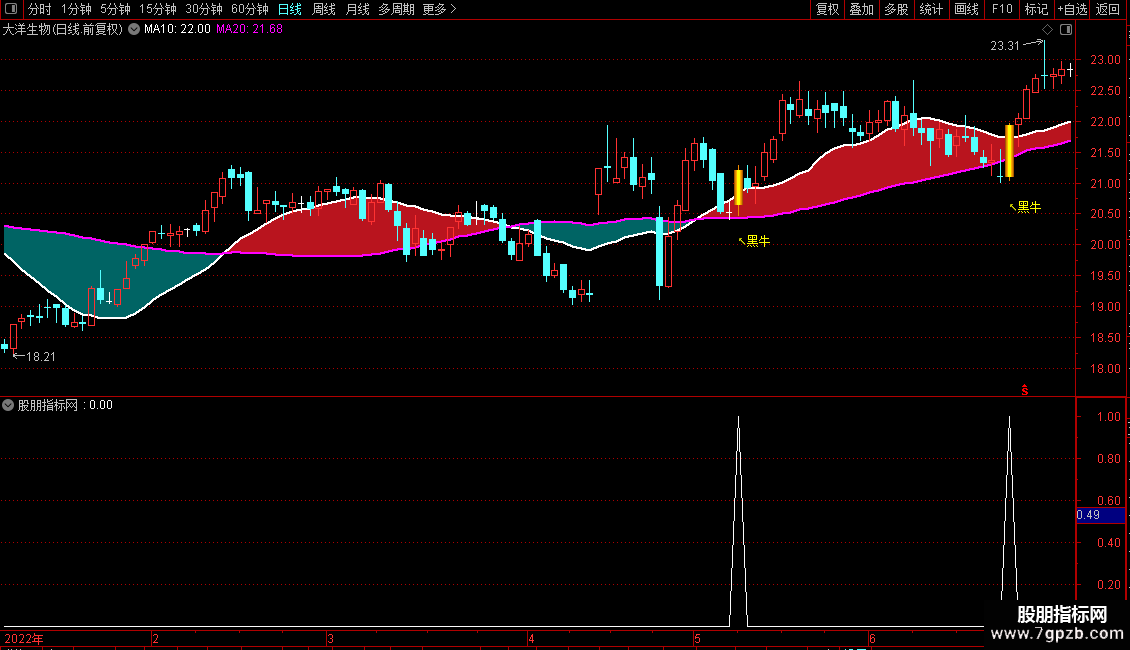Open the 多股 multi-stock view
The width and height of the screenshot is (1130, 650).
(896, 9)
